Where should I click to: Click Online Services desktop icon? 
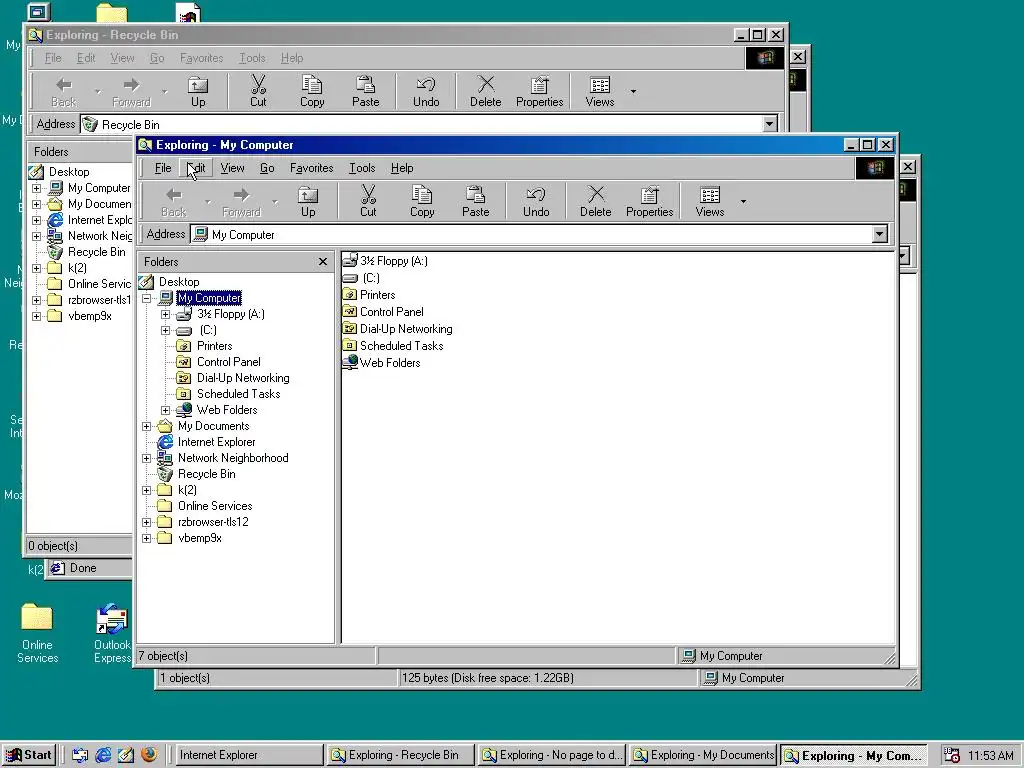(37, 633)
